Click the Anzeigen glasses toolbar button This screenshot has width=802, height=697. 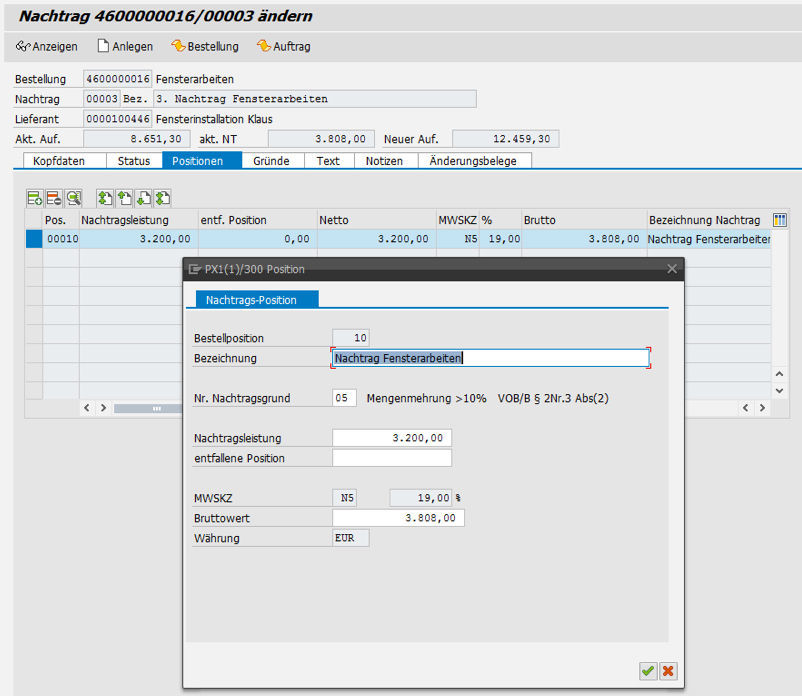[x=47, y=46]
